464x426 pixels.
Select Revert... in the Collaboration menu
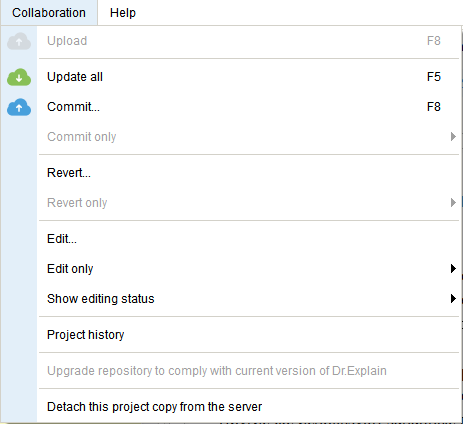[x=249, y=173]
